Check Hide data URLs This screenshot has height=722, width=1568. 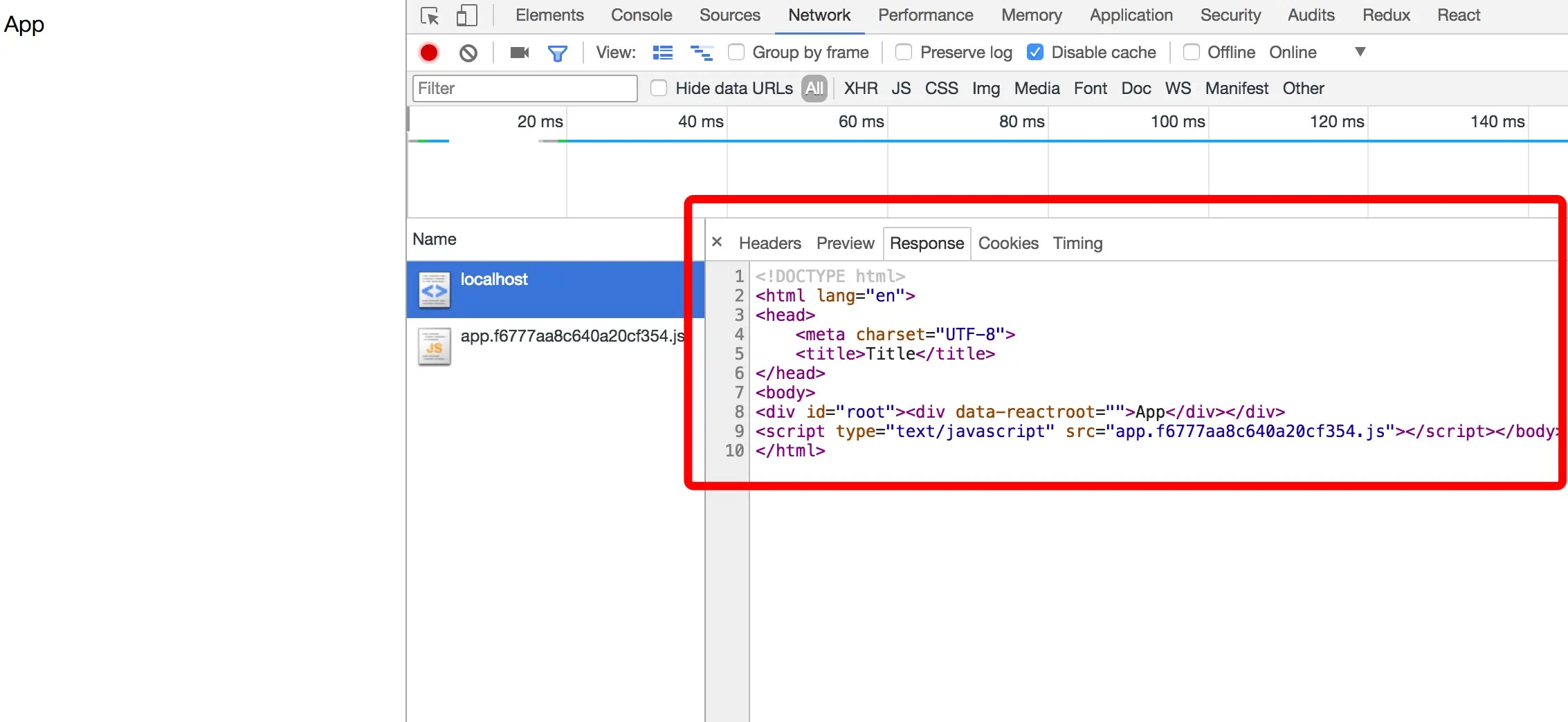coord(659,88)
